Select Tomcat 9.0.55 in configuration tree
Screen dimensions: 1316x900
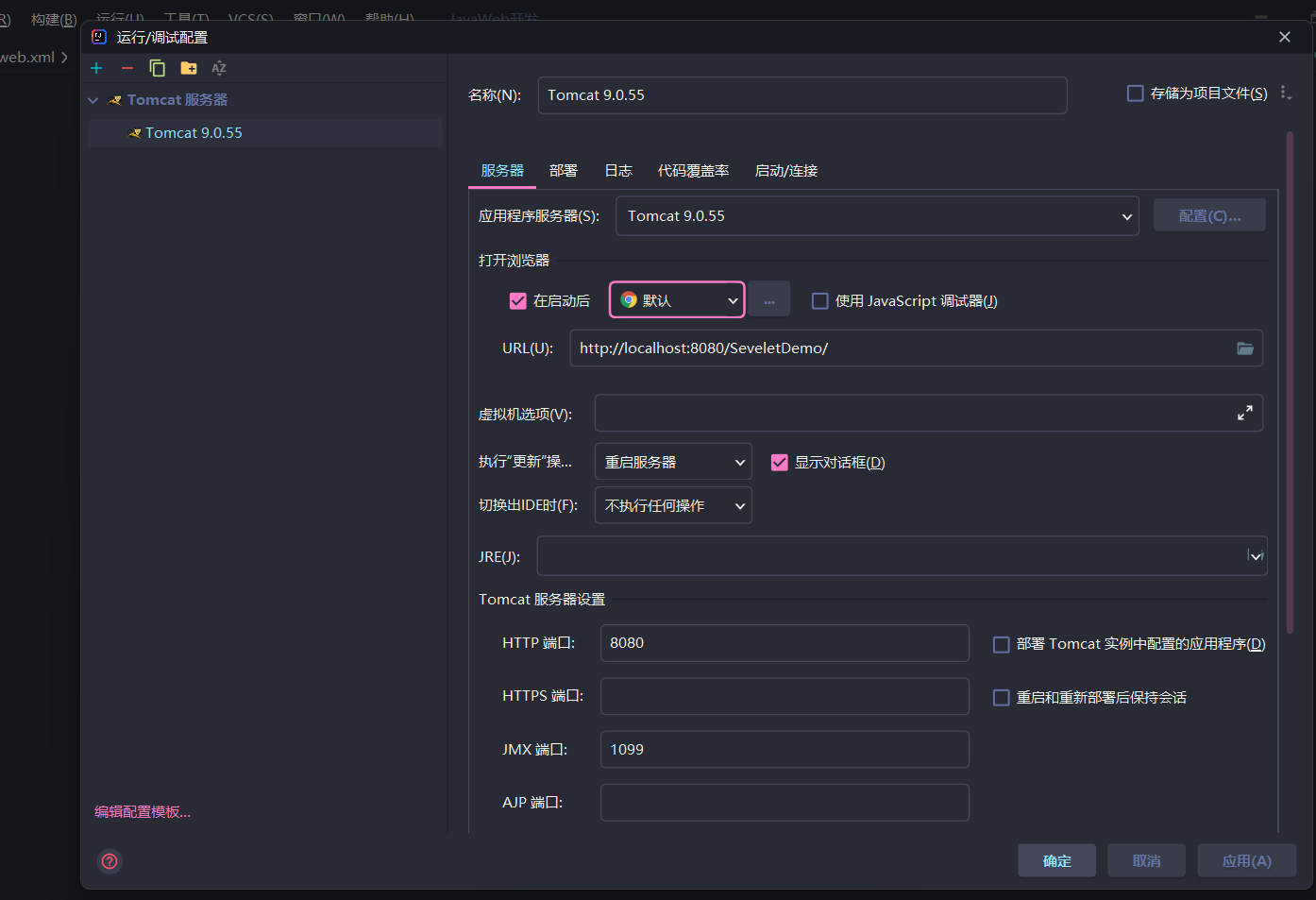click(265, 133)
